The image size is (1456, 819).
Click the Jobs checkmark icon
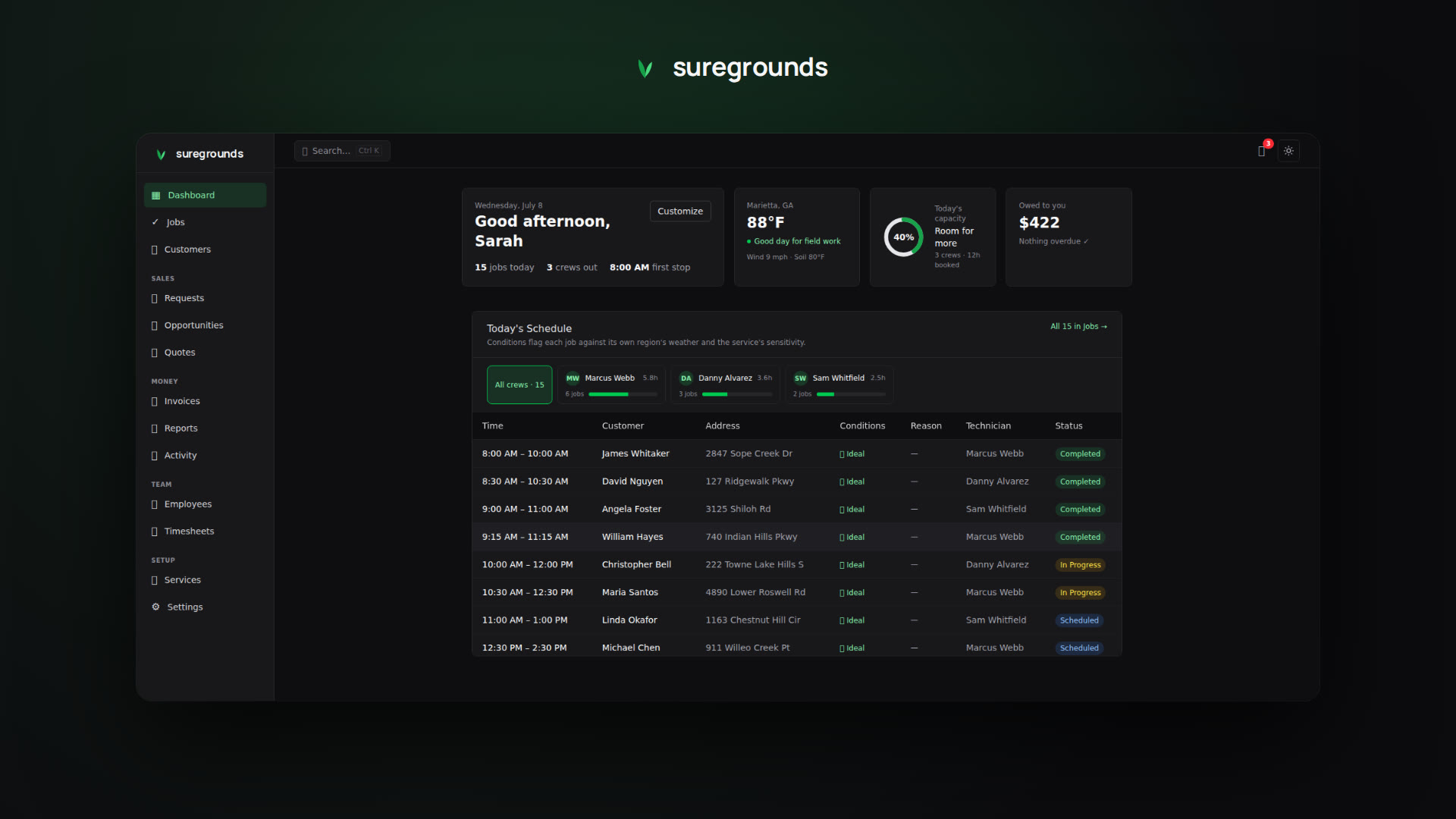tap(155, 222)
